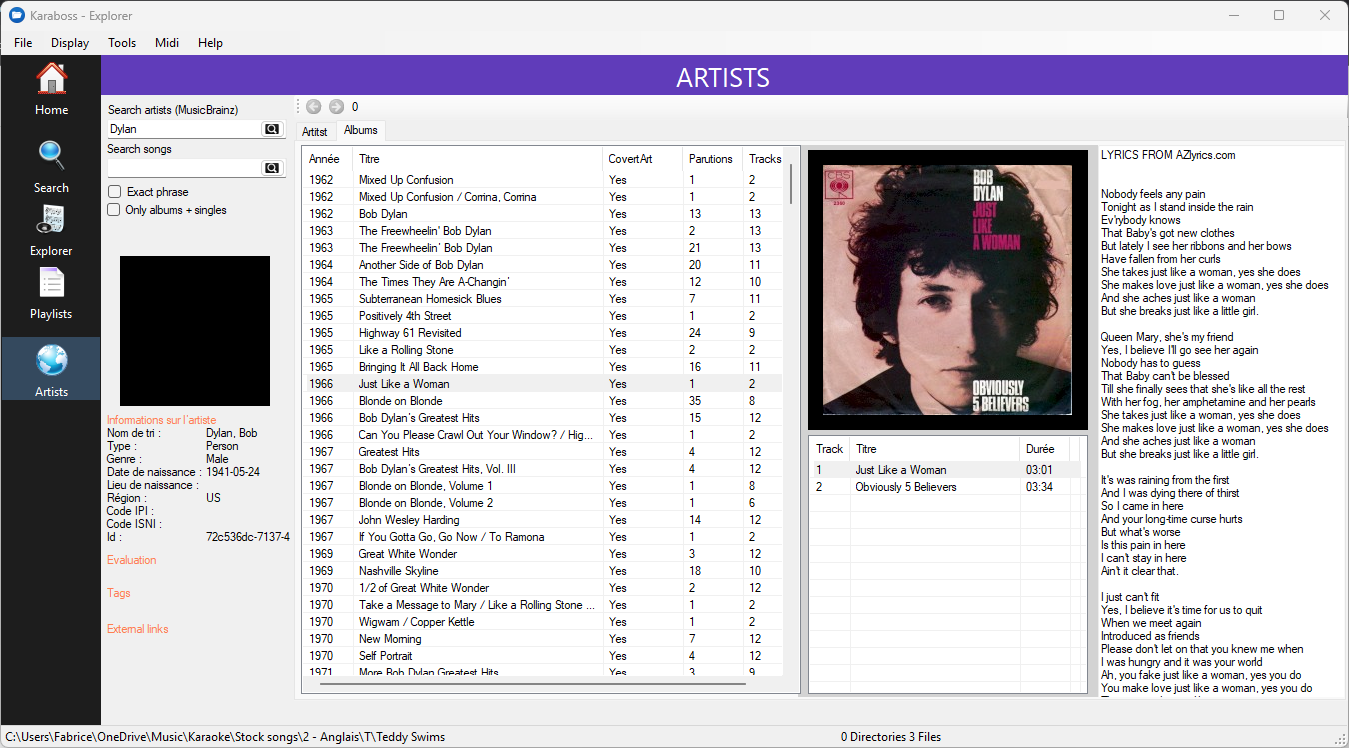
Task: Toggle Only albums + singles checkbox
Action: [x=115, y=210]
